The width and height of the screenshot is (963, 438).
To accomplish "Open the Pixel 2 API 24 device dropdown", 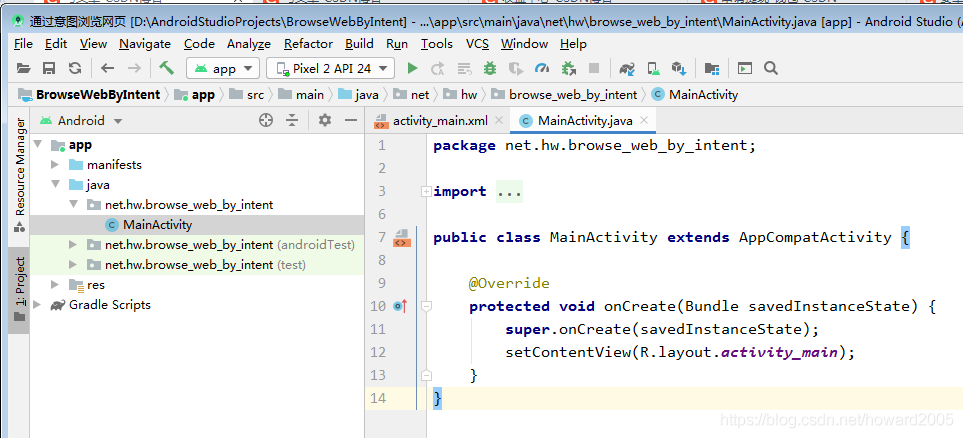I will click(330, 68).
